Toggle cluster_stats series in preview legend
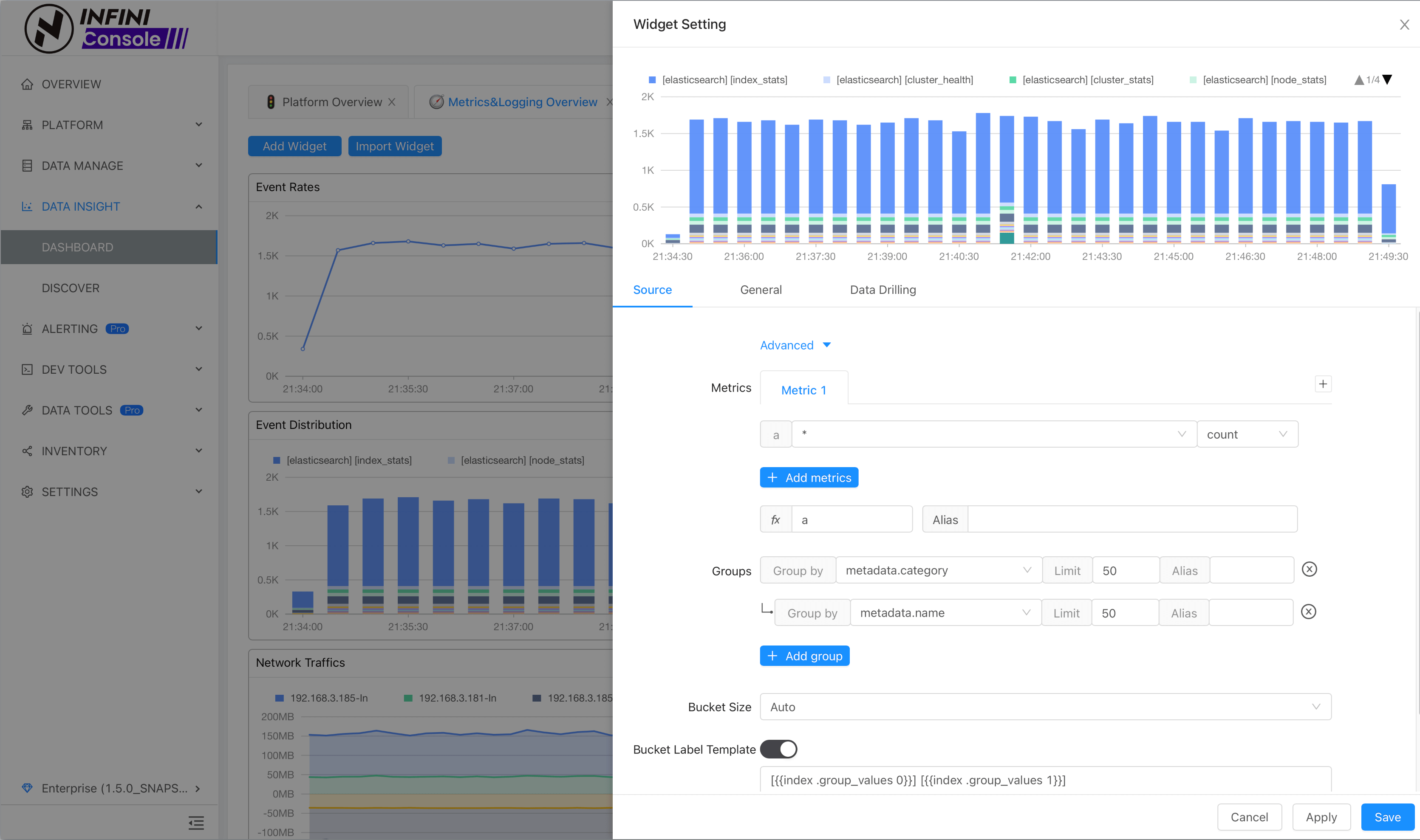Image resolution: width=1420 pixels, height=840 pixels. pos(1081,80)
